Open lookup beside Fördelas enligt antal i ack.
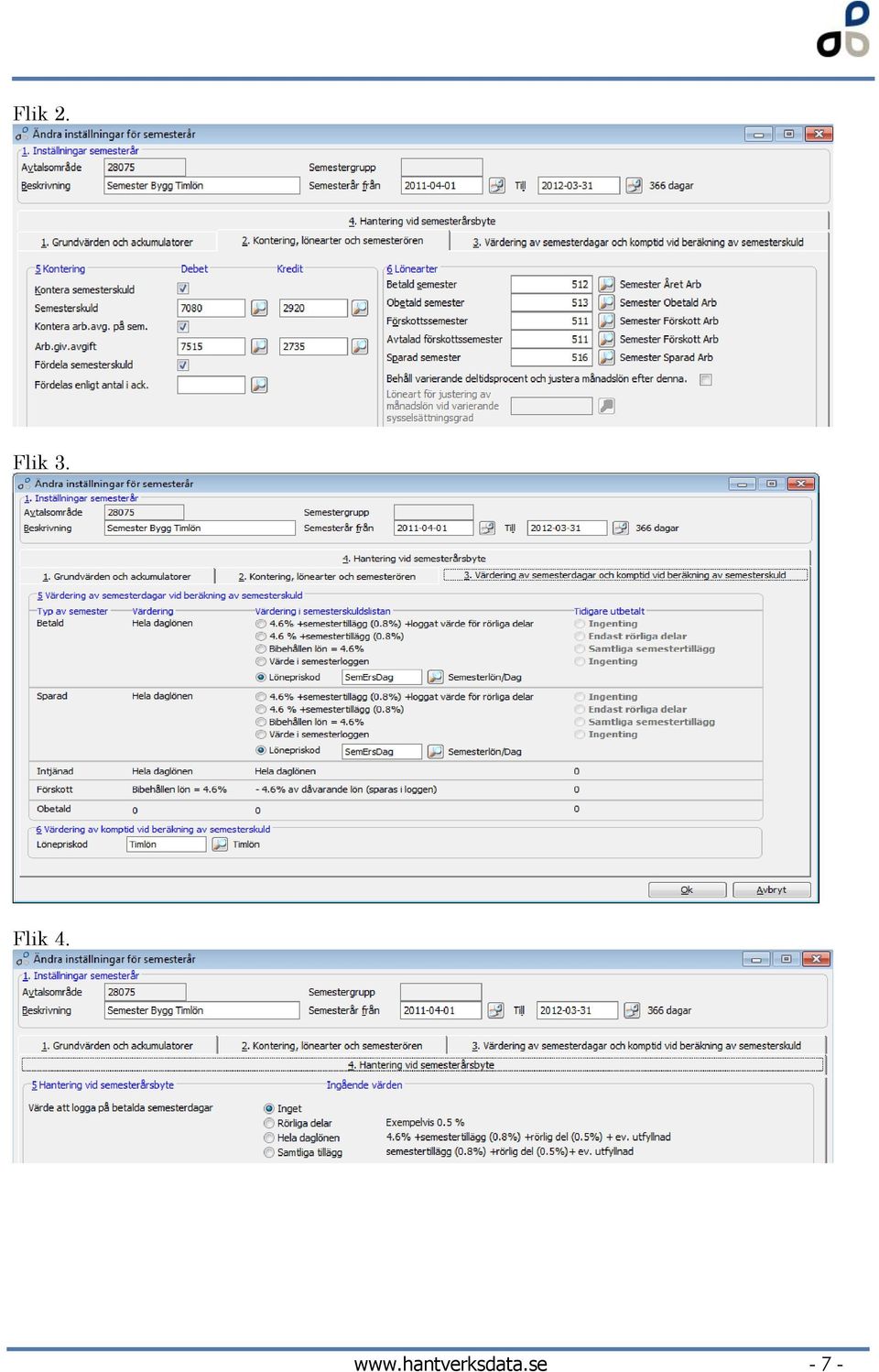This screenshot has height=1372, width=879. pos(259,385)
